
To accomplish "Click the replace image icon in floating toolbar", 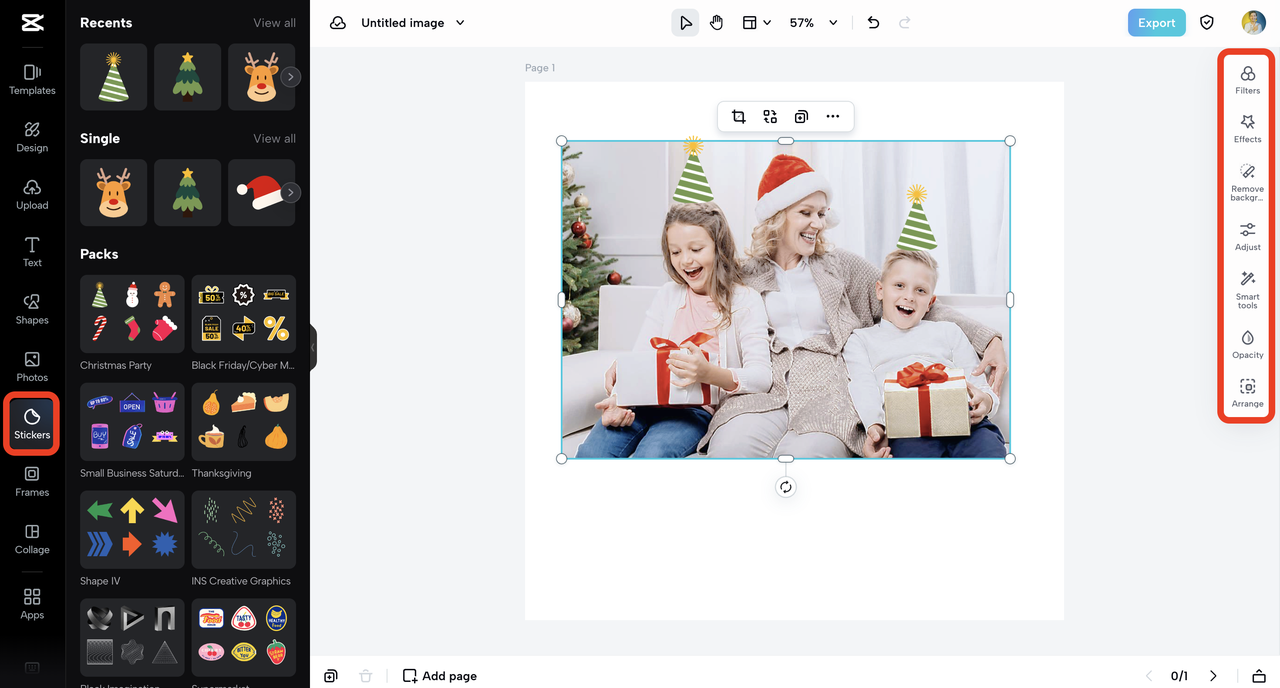I will [770, 117].
